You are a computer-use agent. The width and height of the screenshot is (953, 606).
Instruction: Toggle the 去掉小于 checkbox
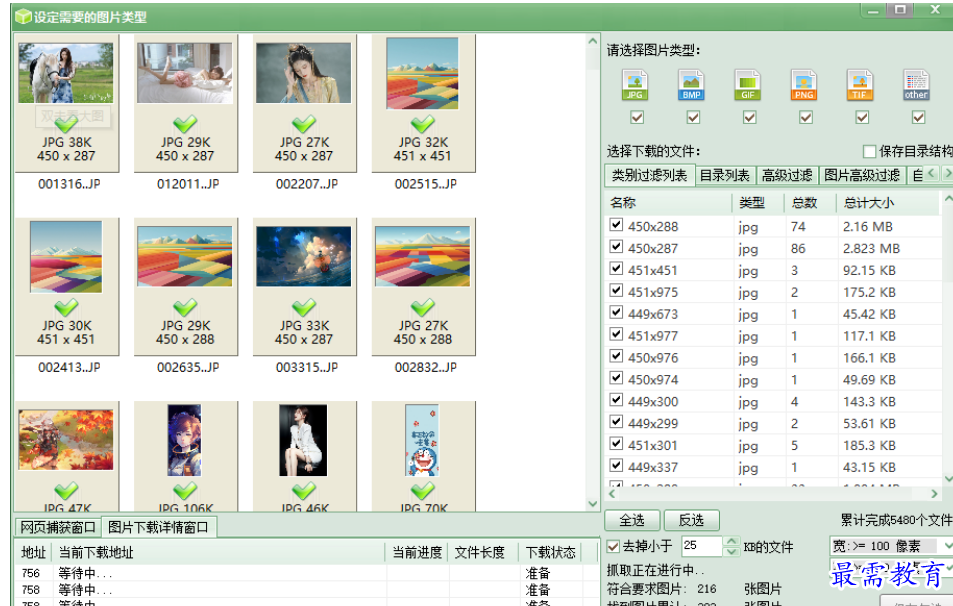coord(614,547)
